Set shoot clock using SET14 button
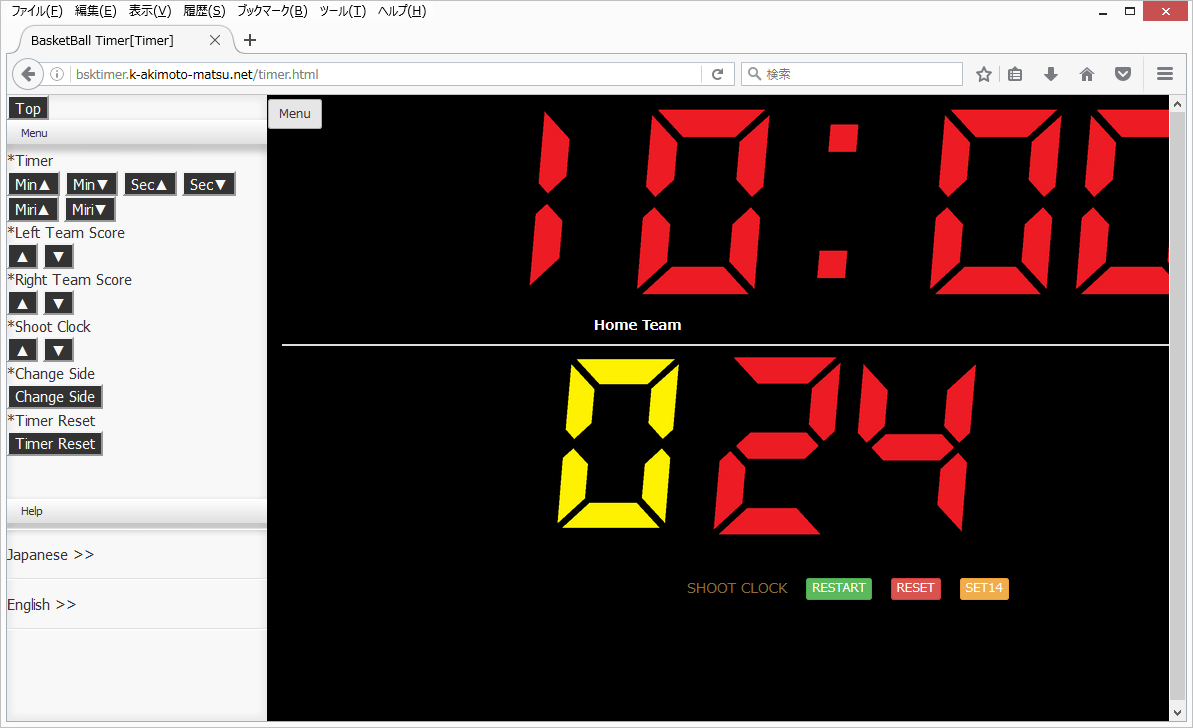Viewport: 1193px width, 728px height. point(984,588)
